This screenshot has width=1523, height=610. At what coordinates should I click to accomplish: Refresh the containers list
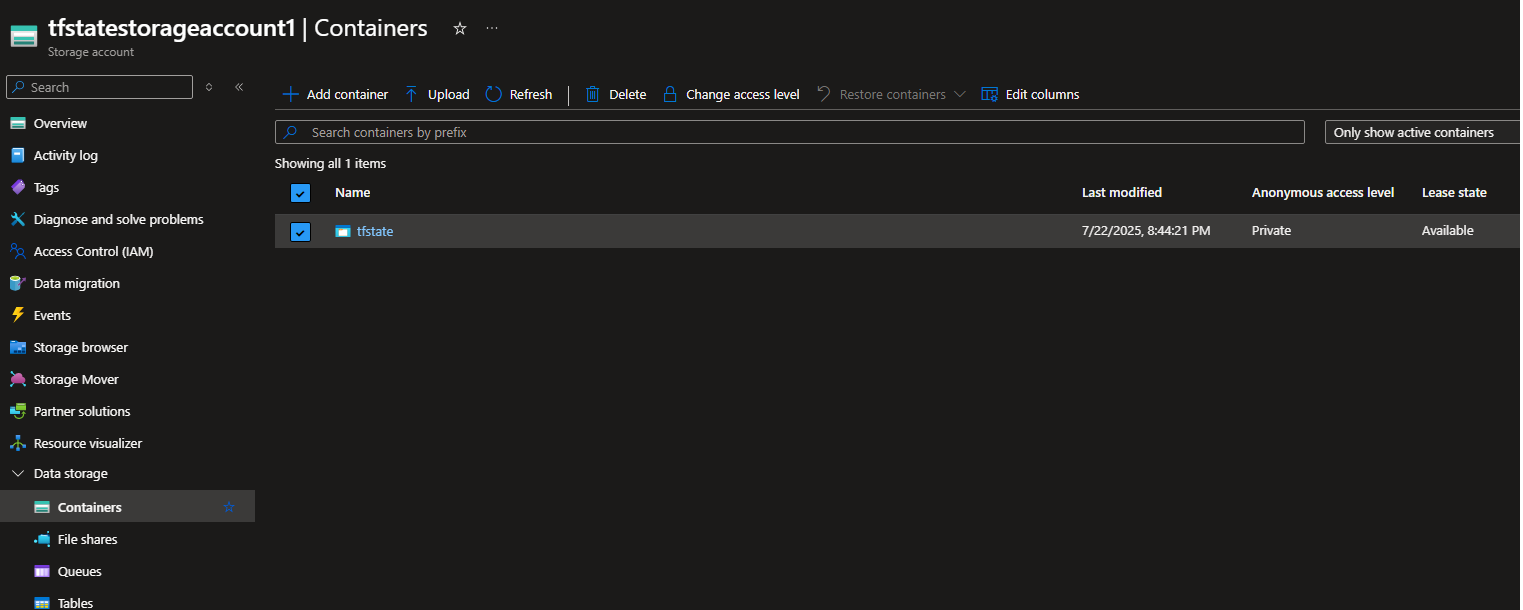pyautogui.click(x=519, y=95)
